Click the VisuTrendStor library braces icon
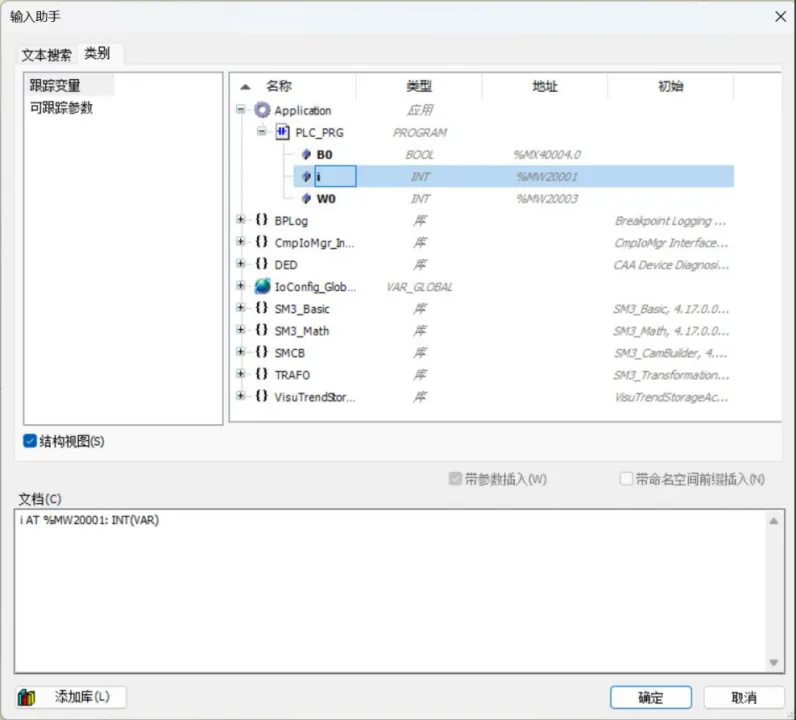 pyautogui.click(x=261, y=396)
